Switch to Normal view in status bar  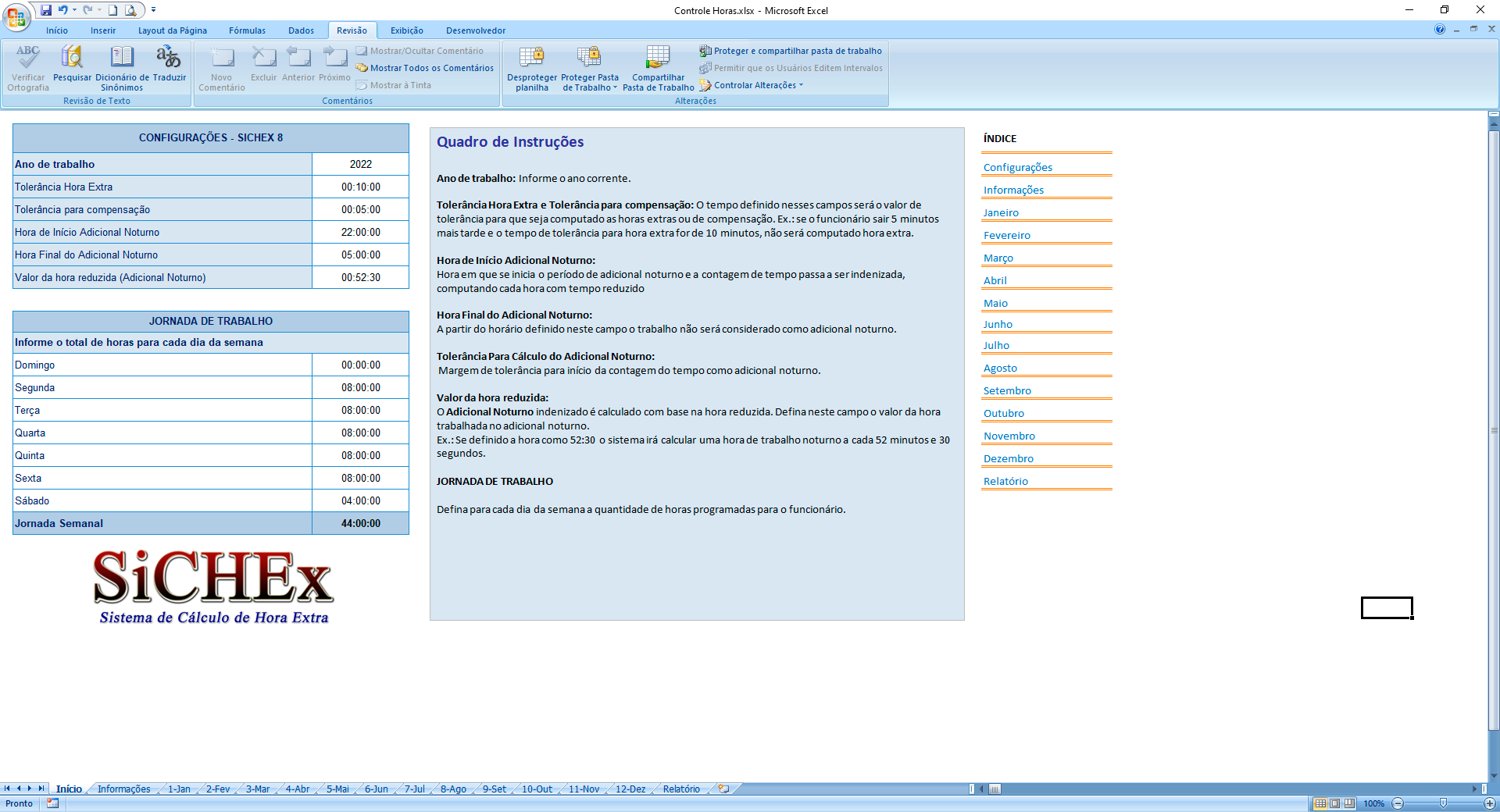click(1320, 803)
